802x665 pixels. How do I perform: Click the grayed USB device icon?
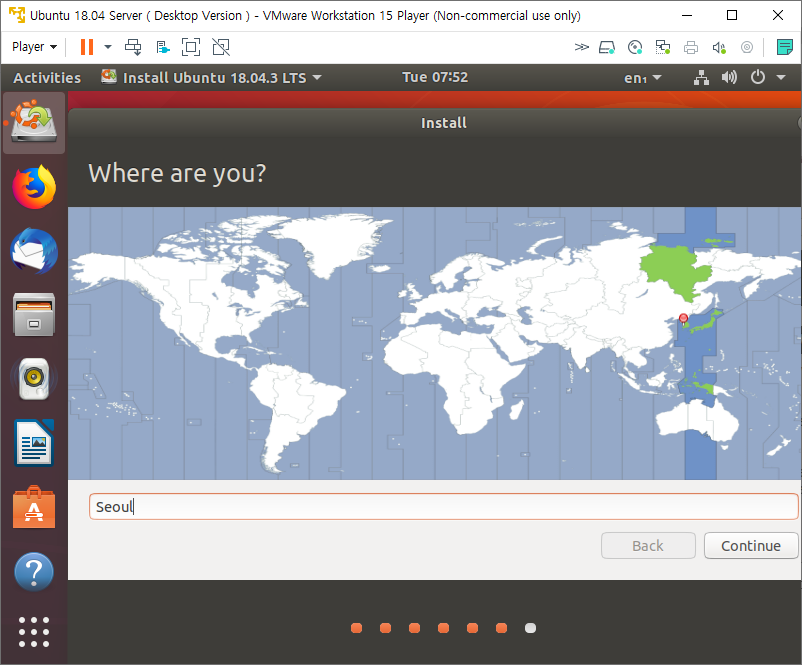pyautogui.click(x=747, y=48)
